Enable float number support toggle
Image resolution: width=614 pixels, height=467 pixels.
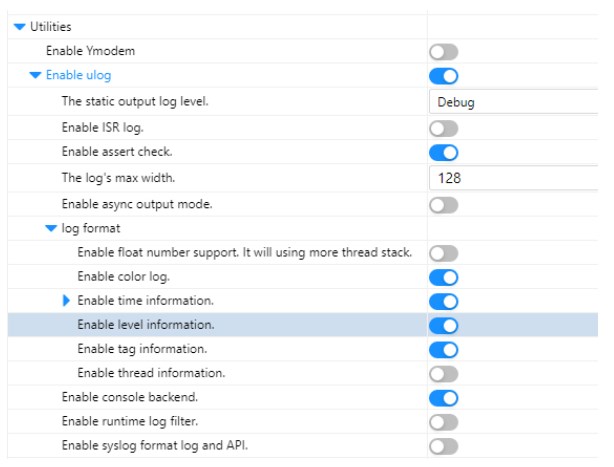coord(443,253)
